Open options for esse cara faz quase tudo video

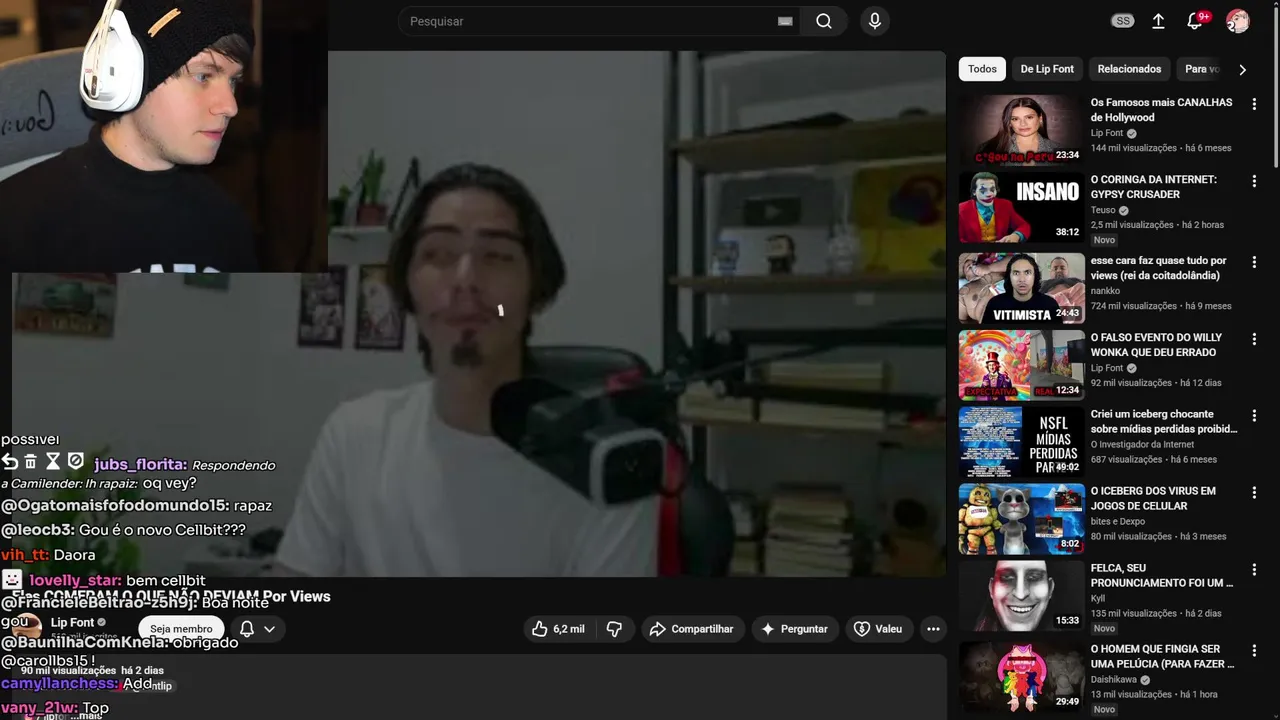[1254, 262]
